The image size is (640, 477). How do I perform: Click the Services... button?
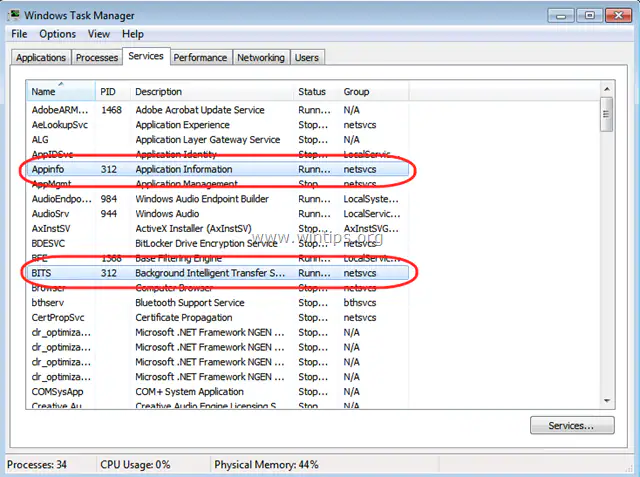(x=571, y=426)
